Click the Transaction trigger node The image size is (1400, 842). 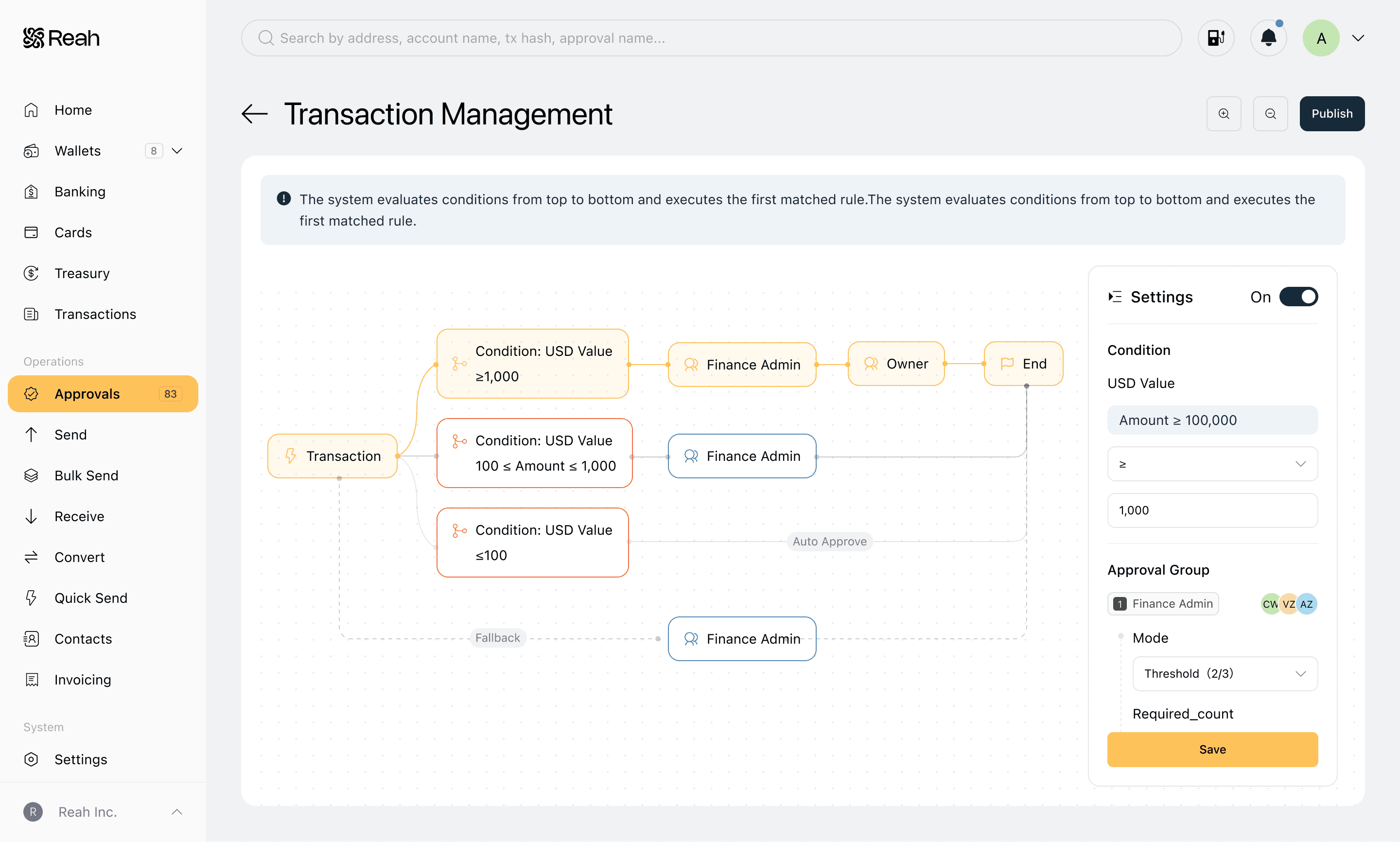(x=332, y=456)
